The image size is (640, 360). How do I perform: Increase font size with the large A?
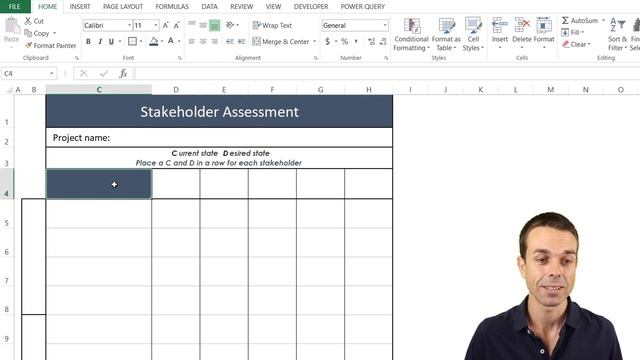165,25
